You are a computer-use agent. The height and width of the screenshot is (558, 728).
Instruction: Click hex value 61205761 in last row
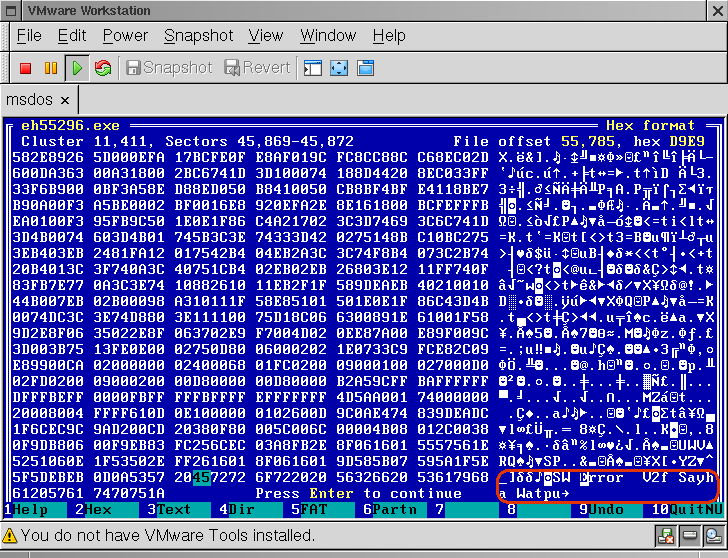[48, 493]
